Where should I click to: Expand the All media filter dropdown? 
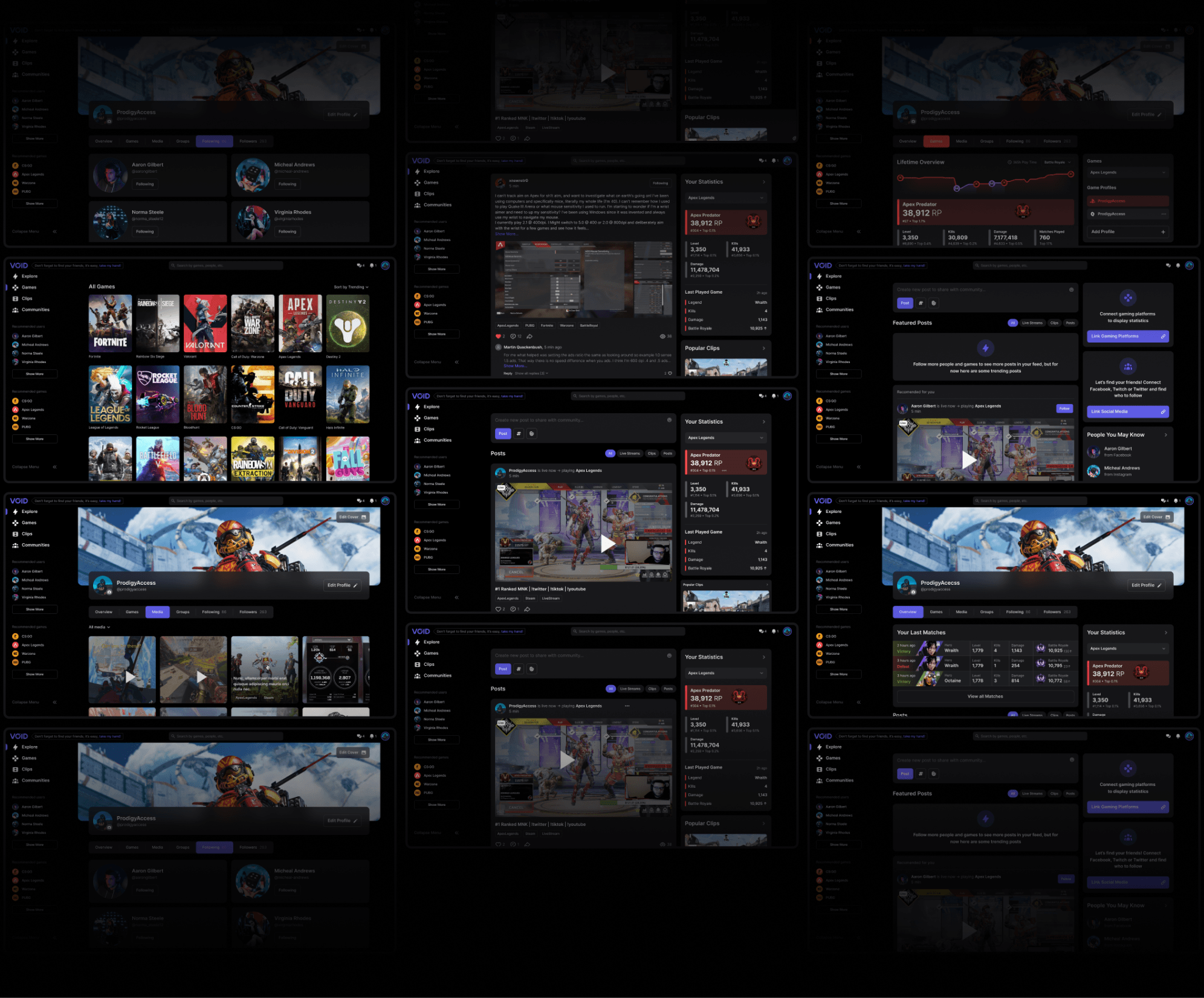click(x=100, y=627)
